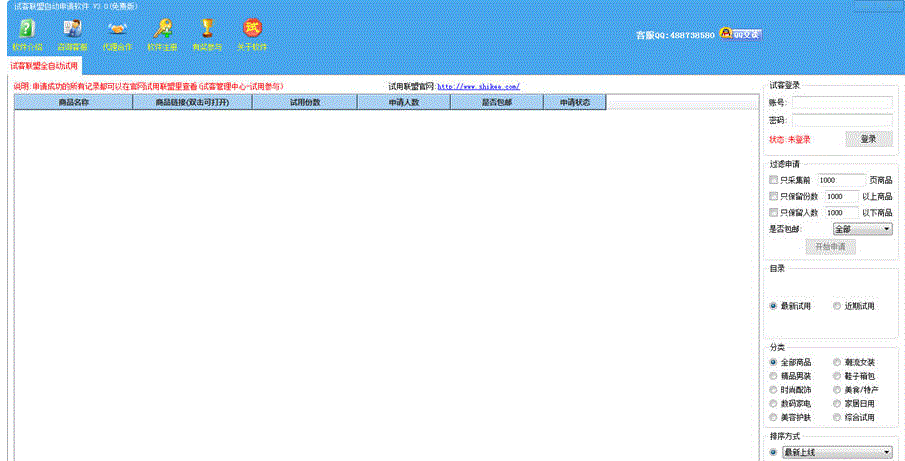Select the 潮流女装 category radio
The height and width of the screenshot is (461, 905).
tap(837, 362)
